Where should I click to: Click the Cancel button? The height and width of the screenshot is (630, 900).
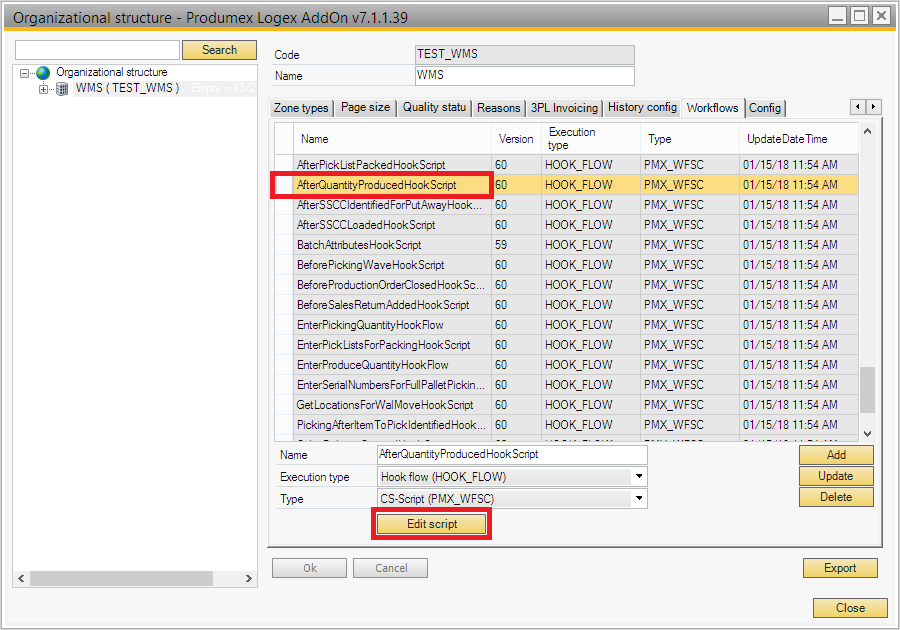click(x=390, y=568)
